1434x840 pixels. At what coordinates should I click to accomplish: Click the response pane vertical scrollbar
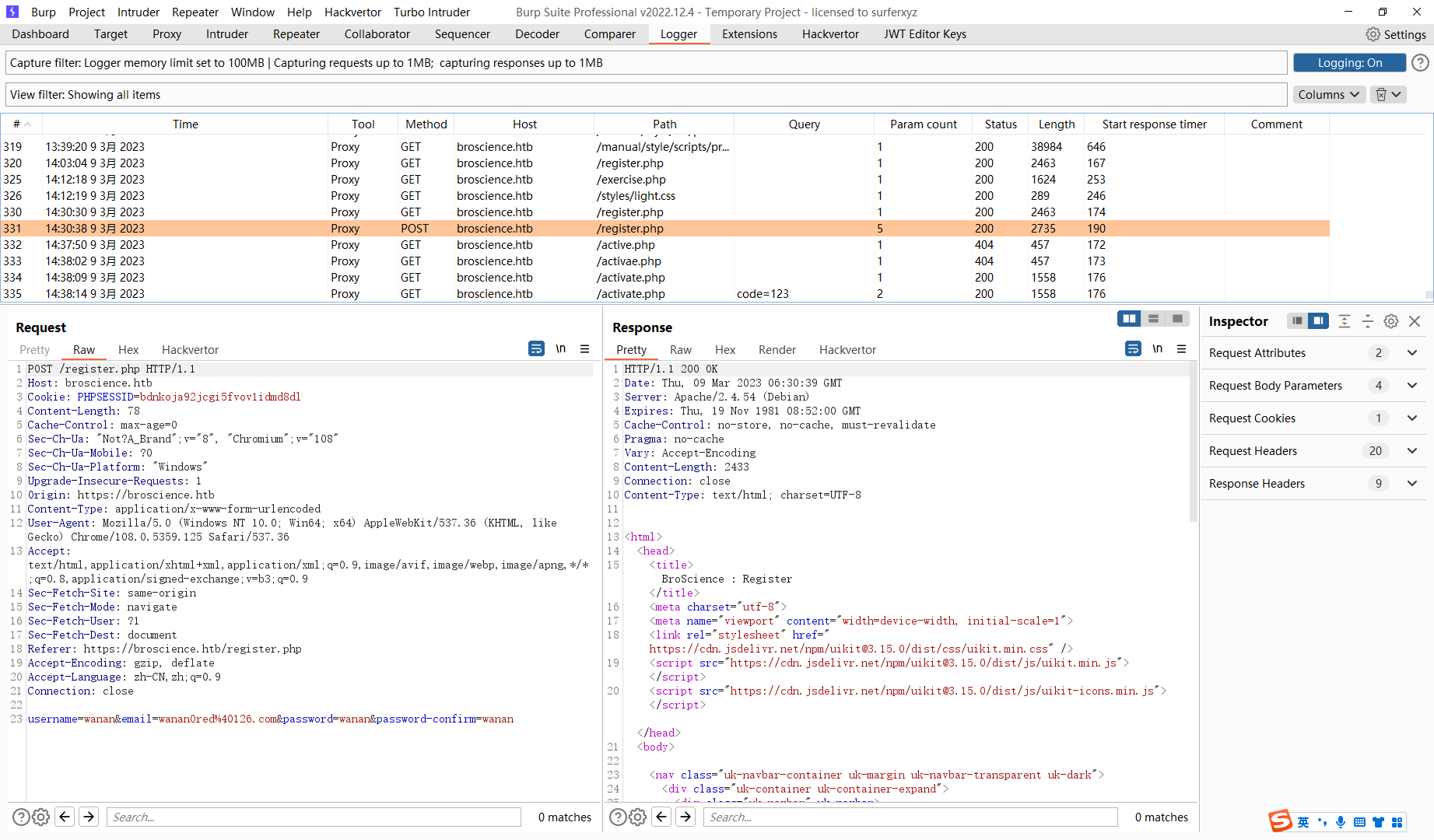[1194, 442]
